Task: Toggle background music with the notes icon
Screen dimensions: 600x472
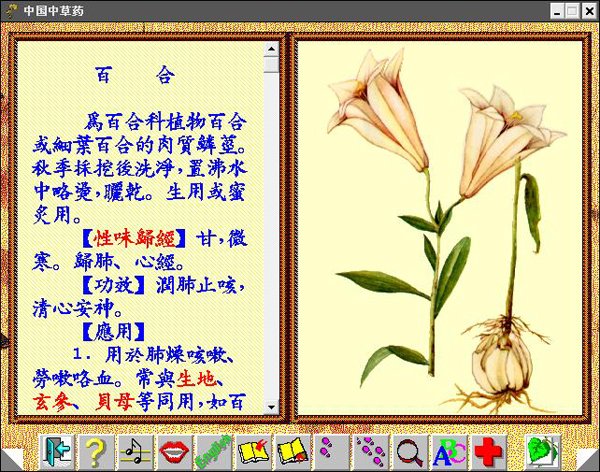Action: pos(134,452)
